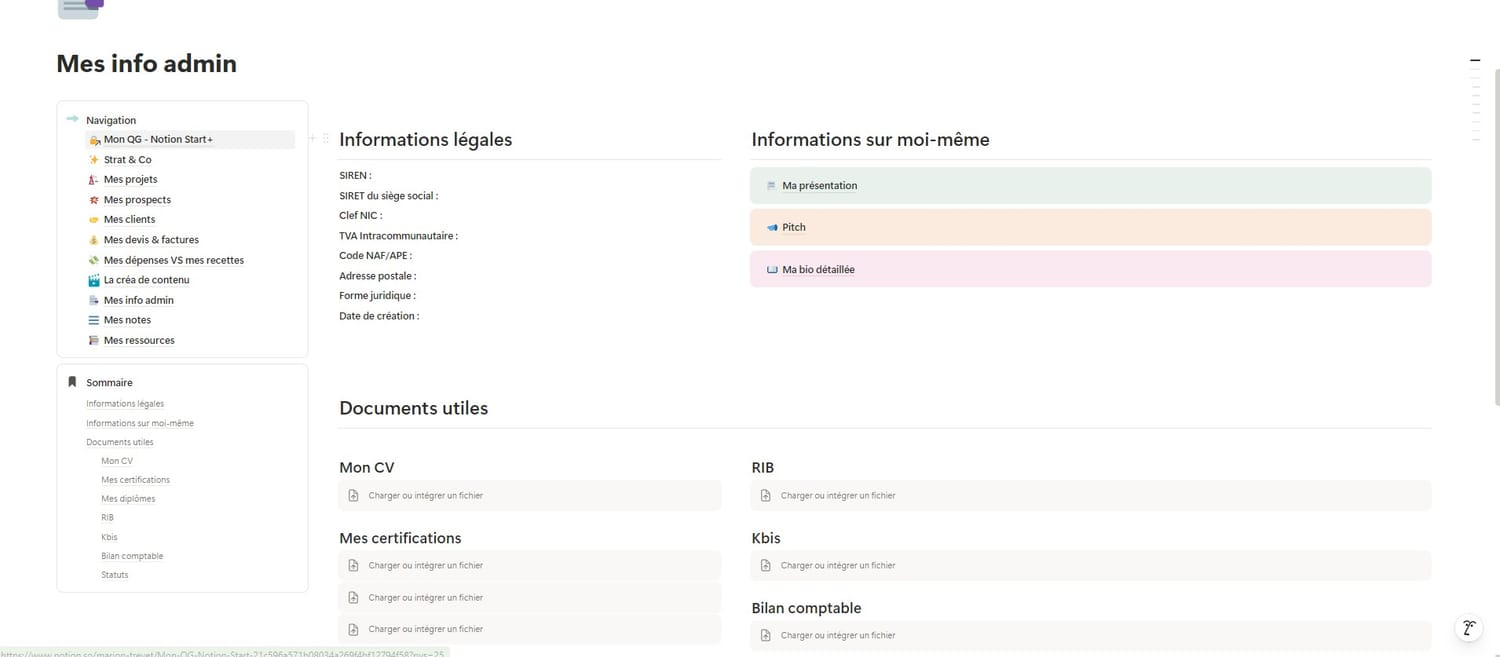
Task: Click the page icon above the title
Action: coord(80,8)
